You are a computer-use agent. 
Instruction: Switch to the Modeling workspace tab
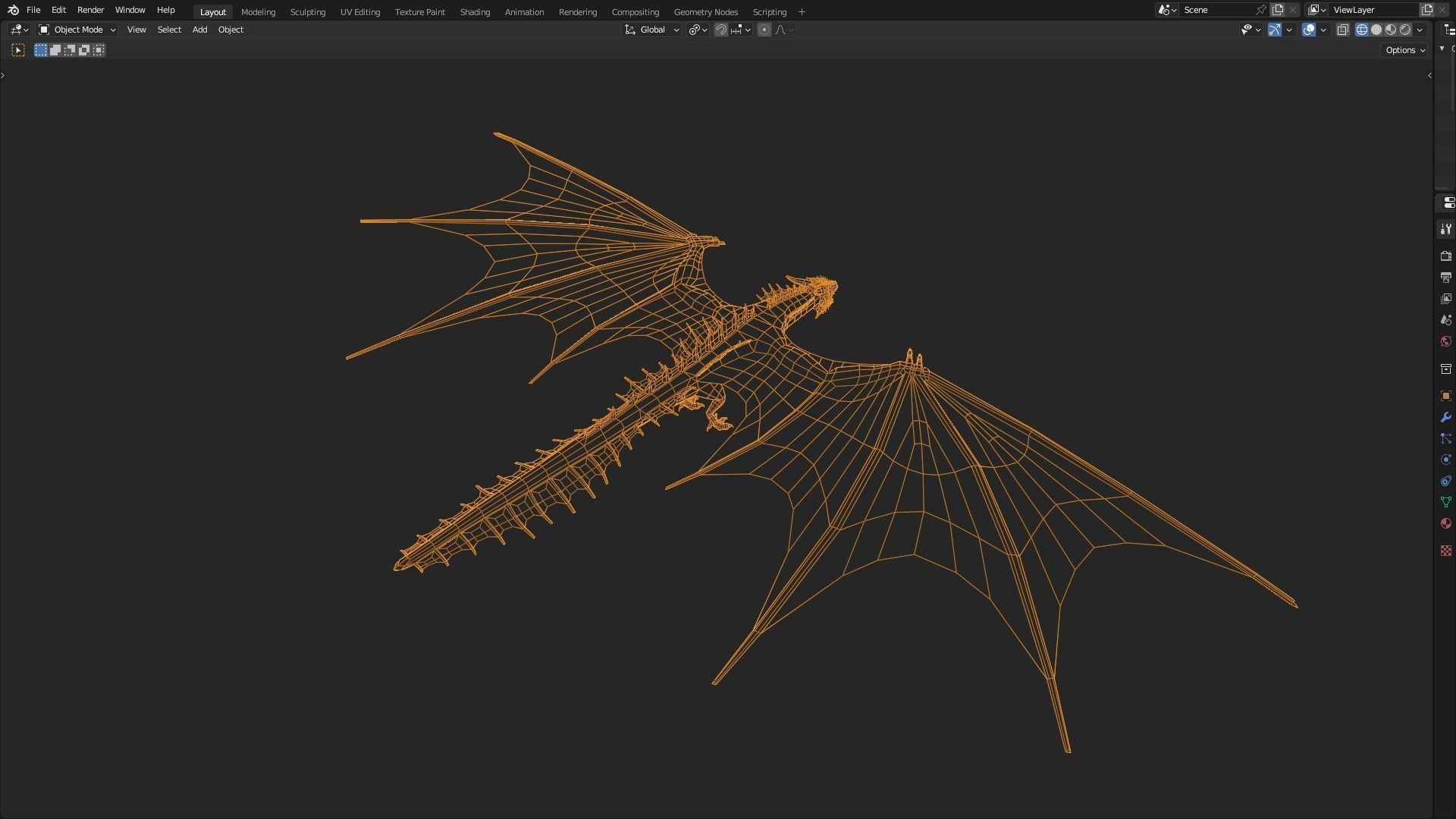click(x=258, y=12)
